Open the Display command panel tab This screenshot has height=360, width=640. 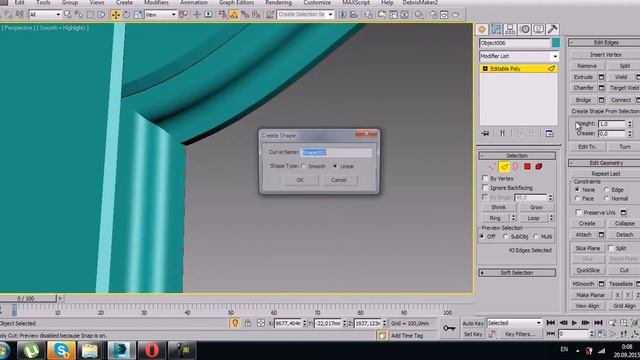coord(538,29)
